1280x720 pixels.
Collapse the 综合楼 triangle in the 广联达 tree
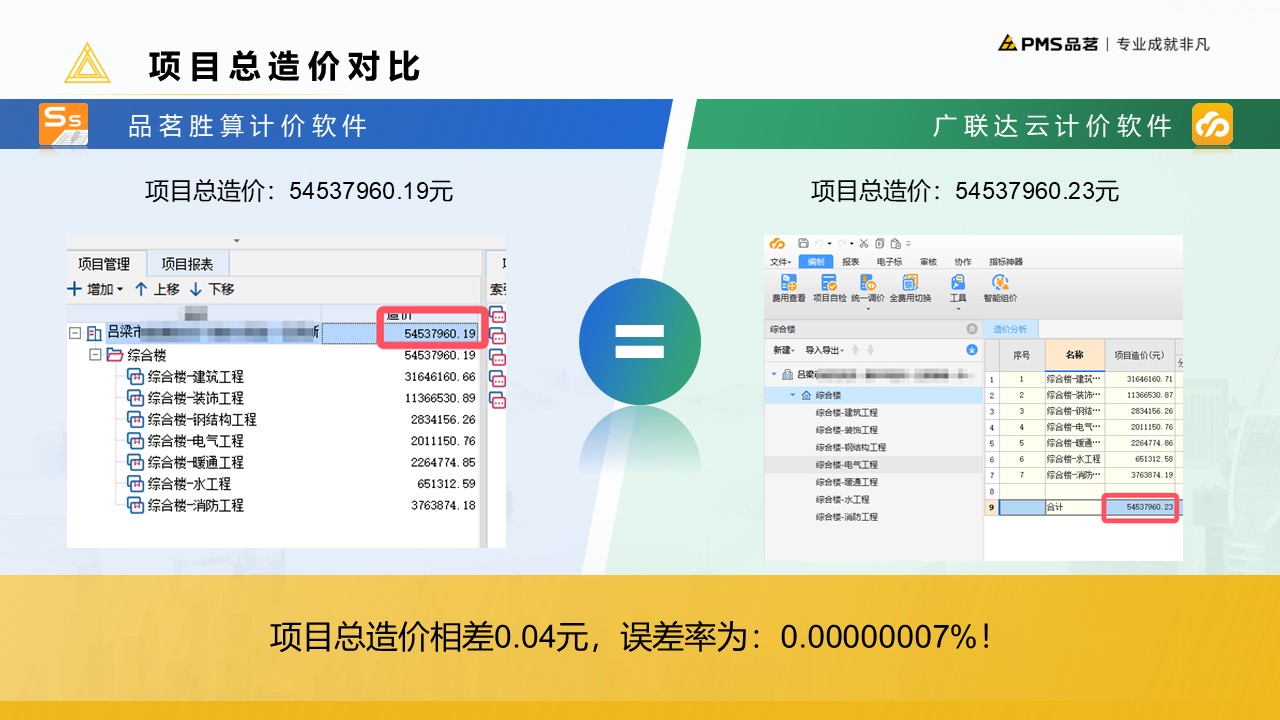coord(793,395)
